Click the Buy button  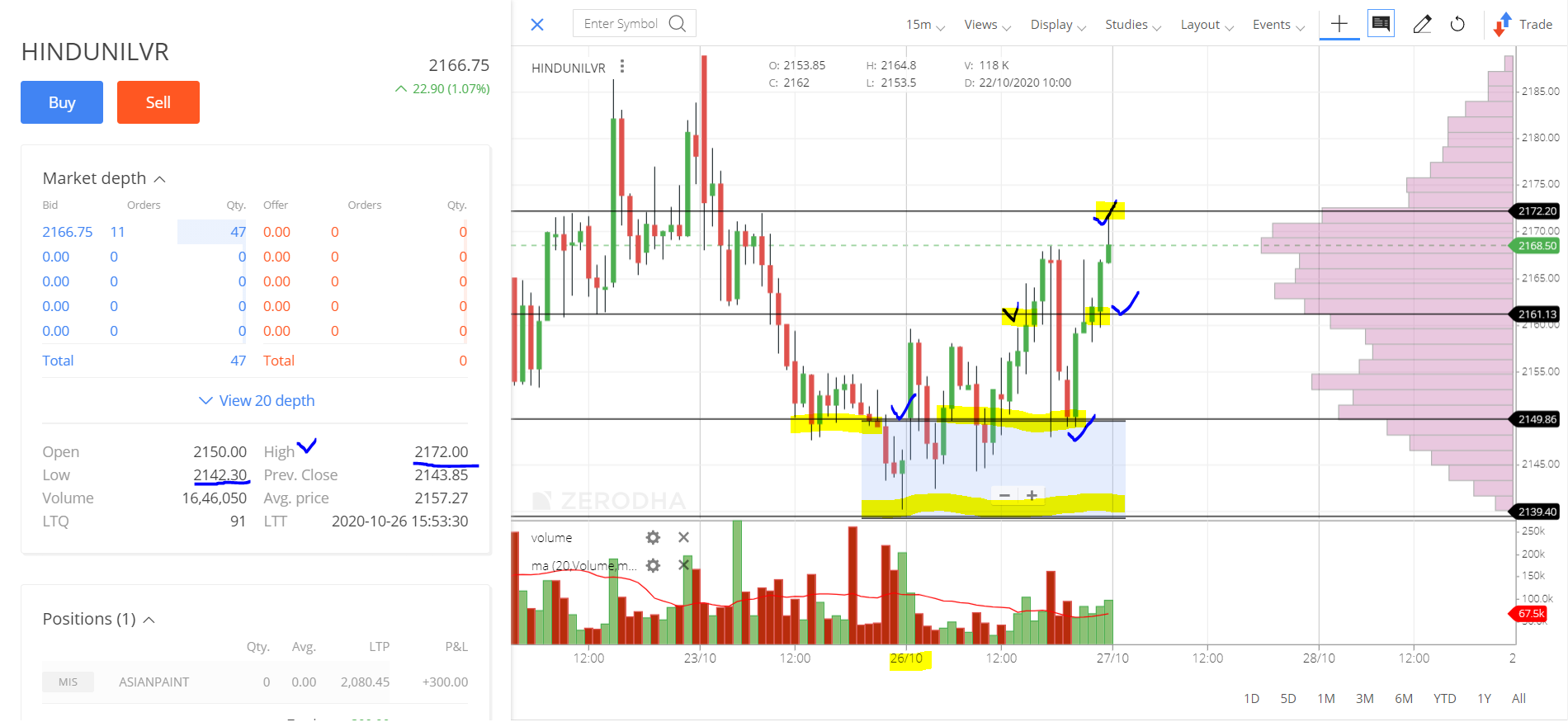62,102
